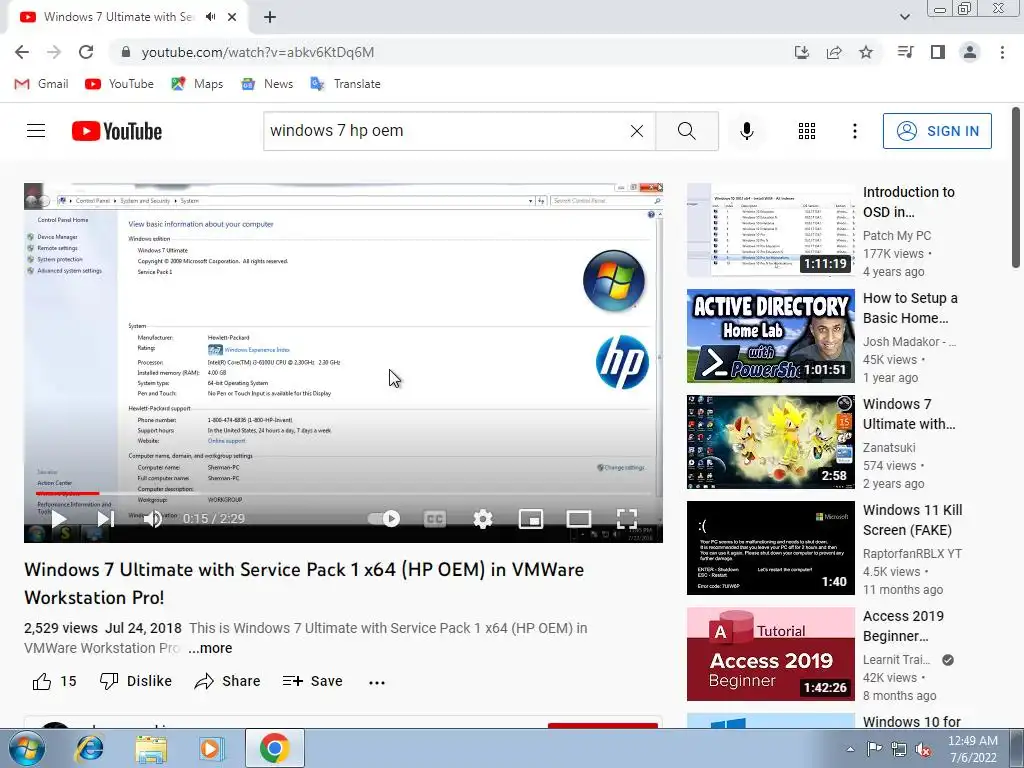Mute the tab using its speaker icon

[x=210, y=17]
